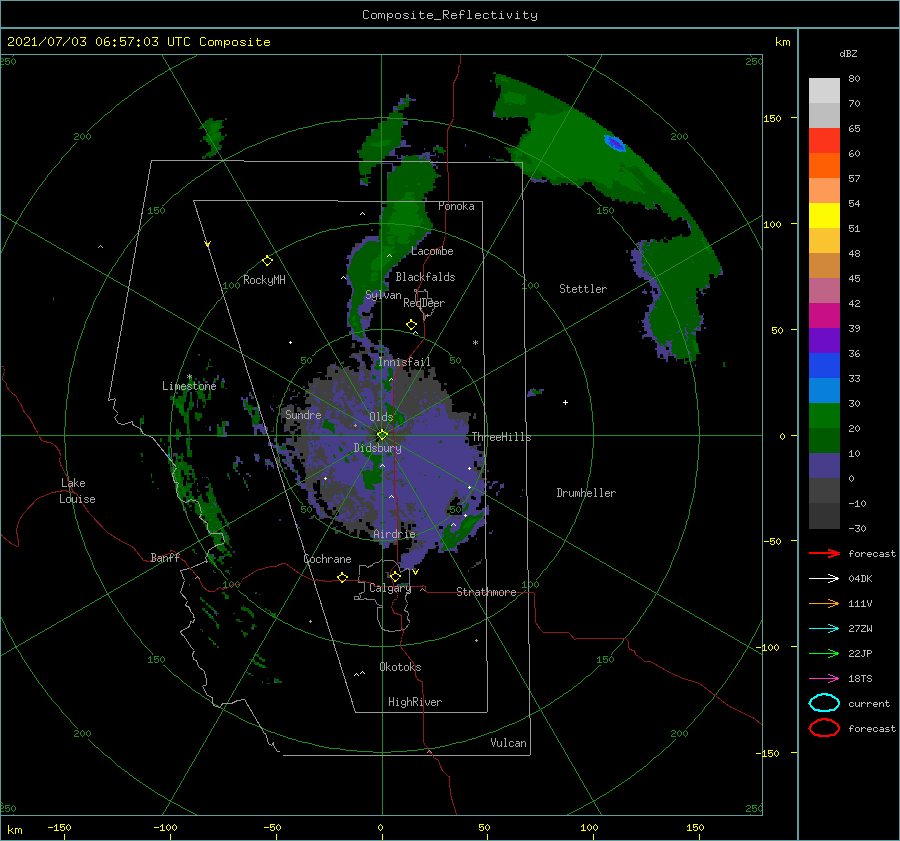This screenshot has width=900, height=841.
Task: Click the cyan 27ZW arrow icon
Action: [824, 629]
